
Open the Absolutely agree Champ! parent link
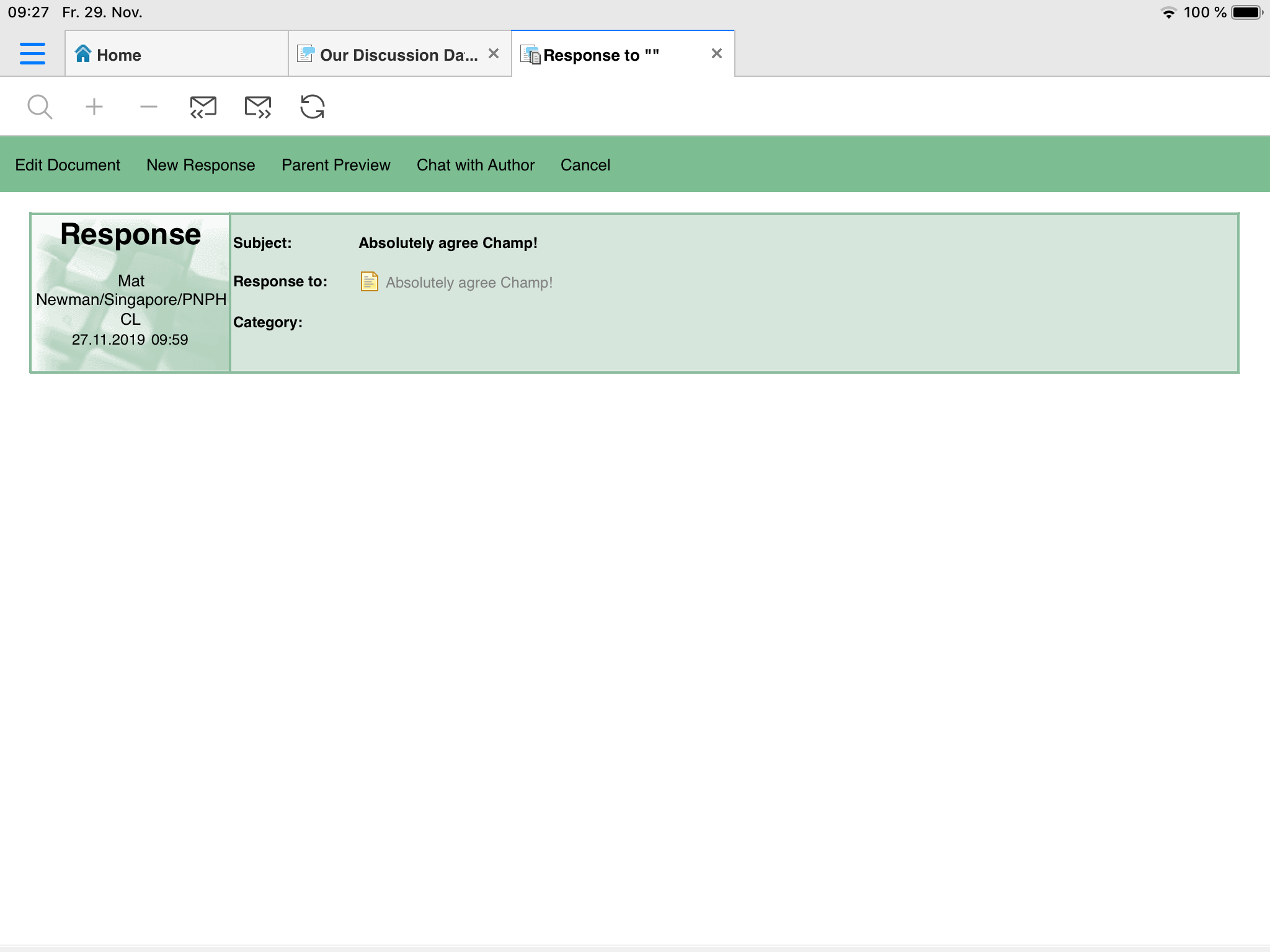(x=469, y=283)
